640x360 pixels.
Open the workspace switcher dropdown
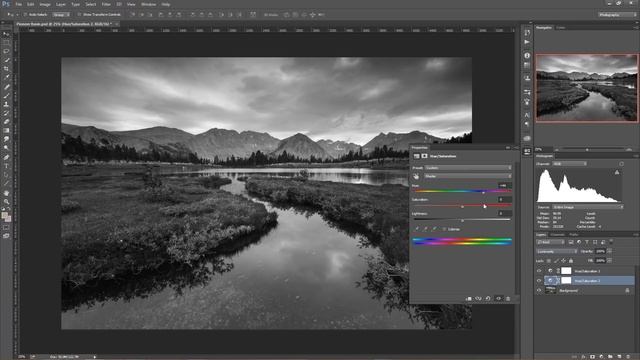(617, 15)
